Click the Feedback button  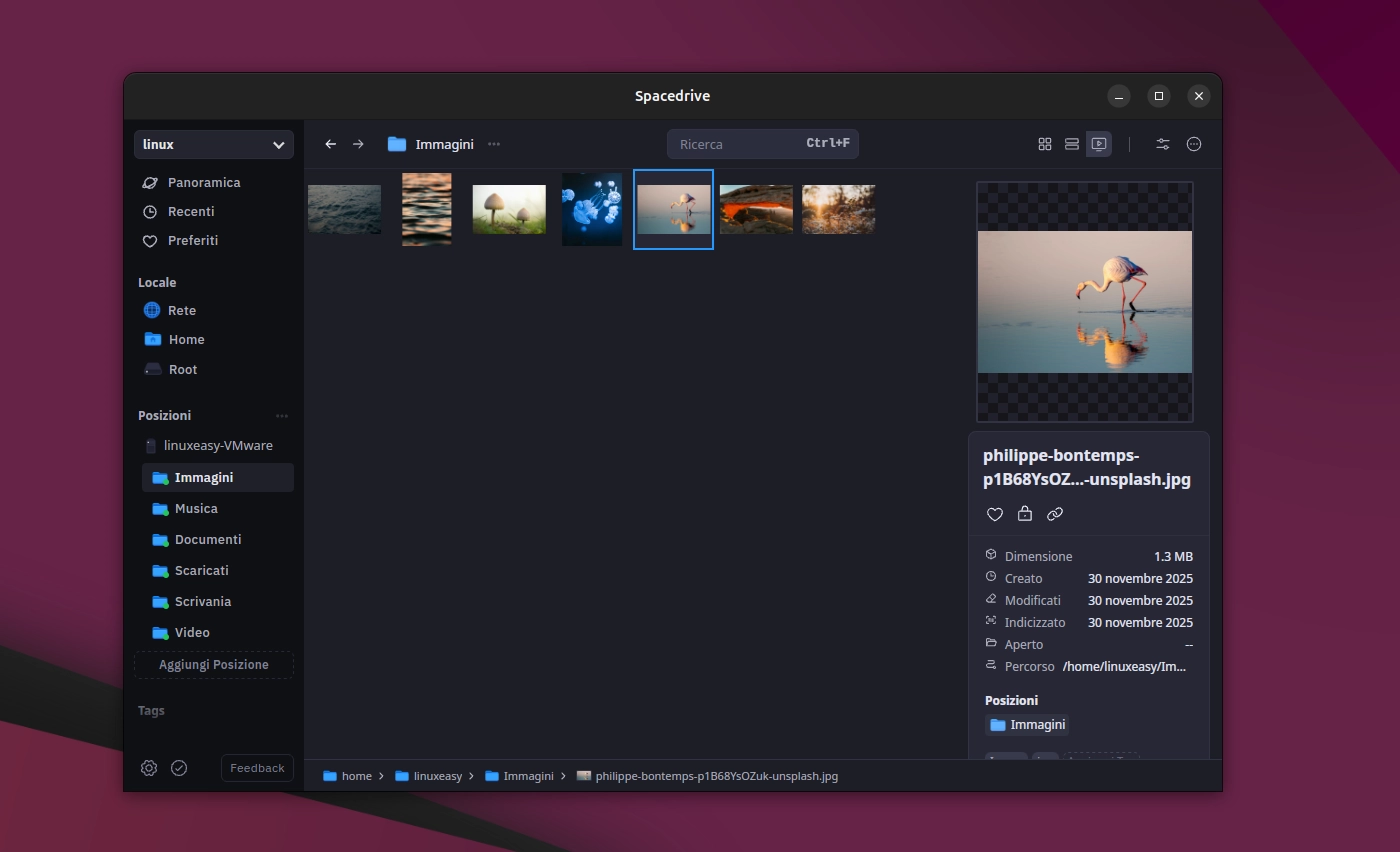[257, 768]
